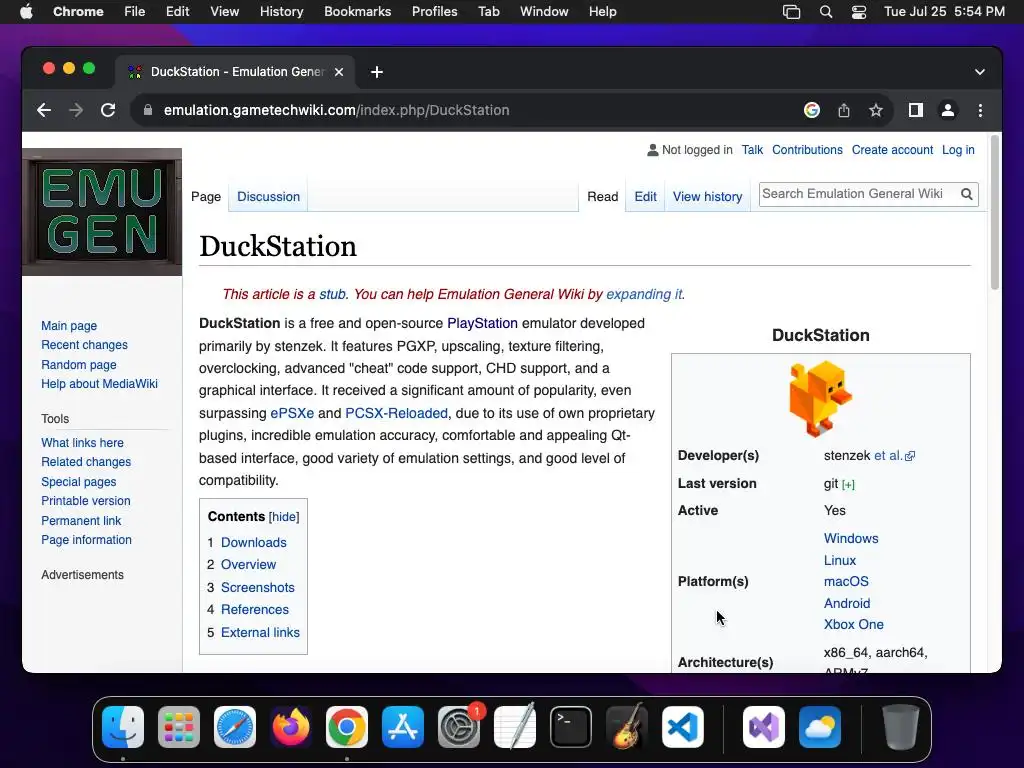The image size is (1024, 768).
Task: Expand the tab search chevron
Action: point(980,72)
